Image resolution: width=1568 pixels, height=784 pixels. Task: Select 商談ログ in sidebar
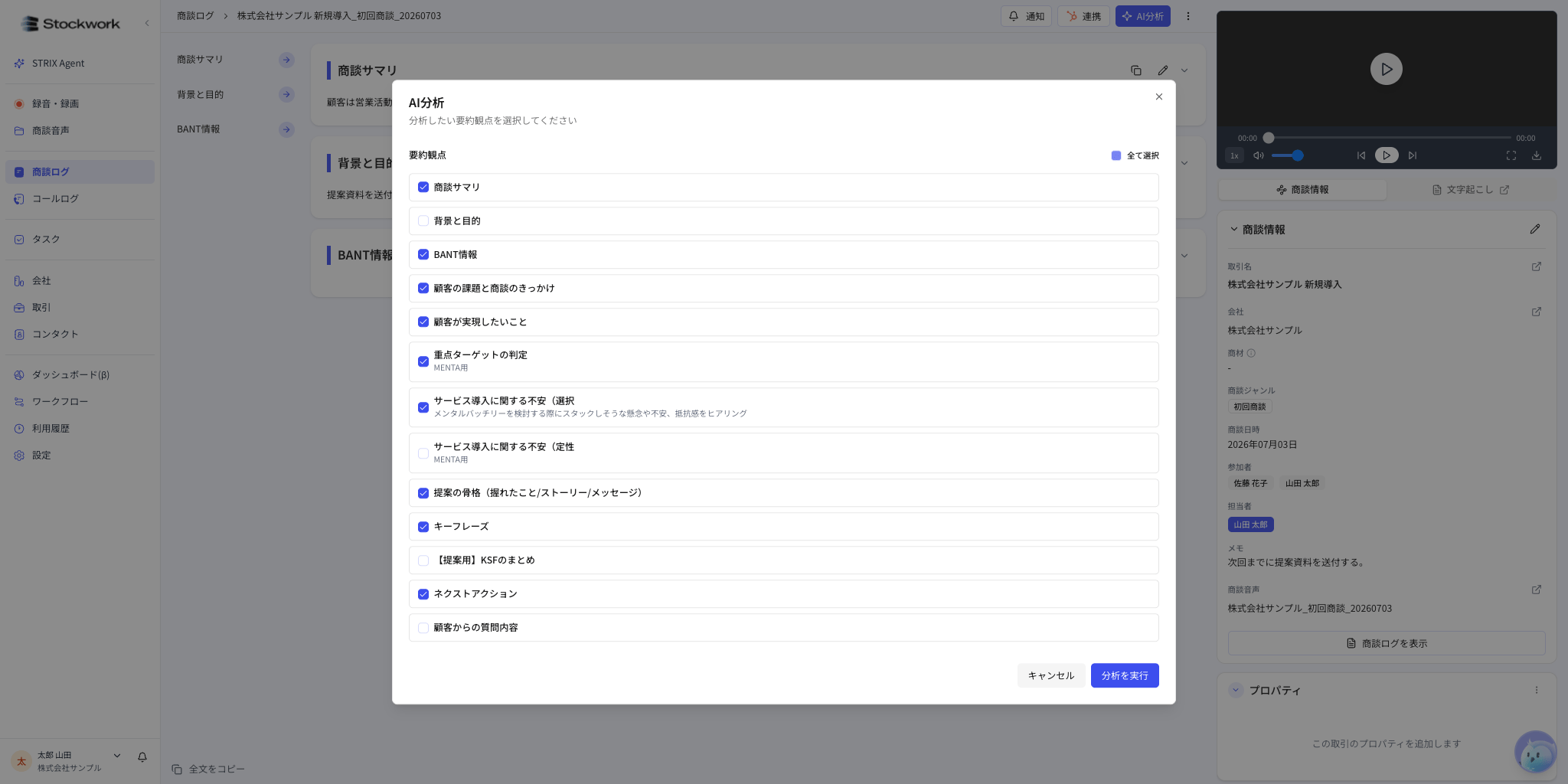(80, 171)
